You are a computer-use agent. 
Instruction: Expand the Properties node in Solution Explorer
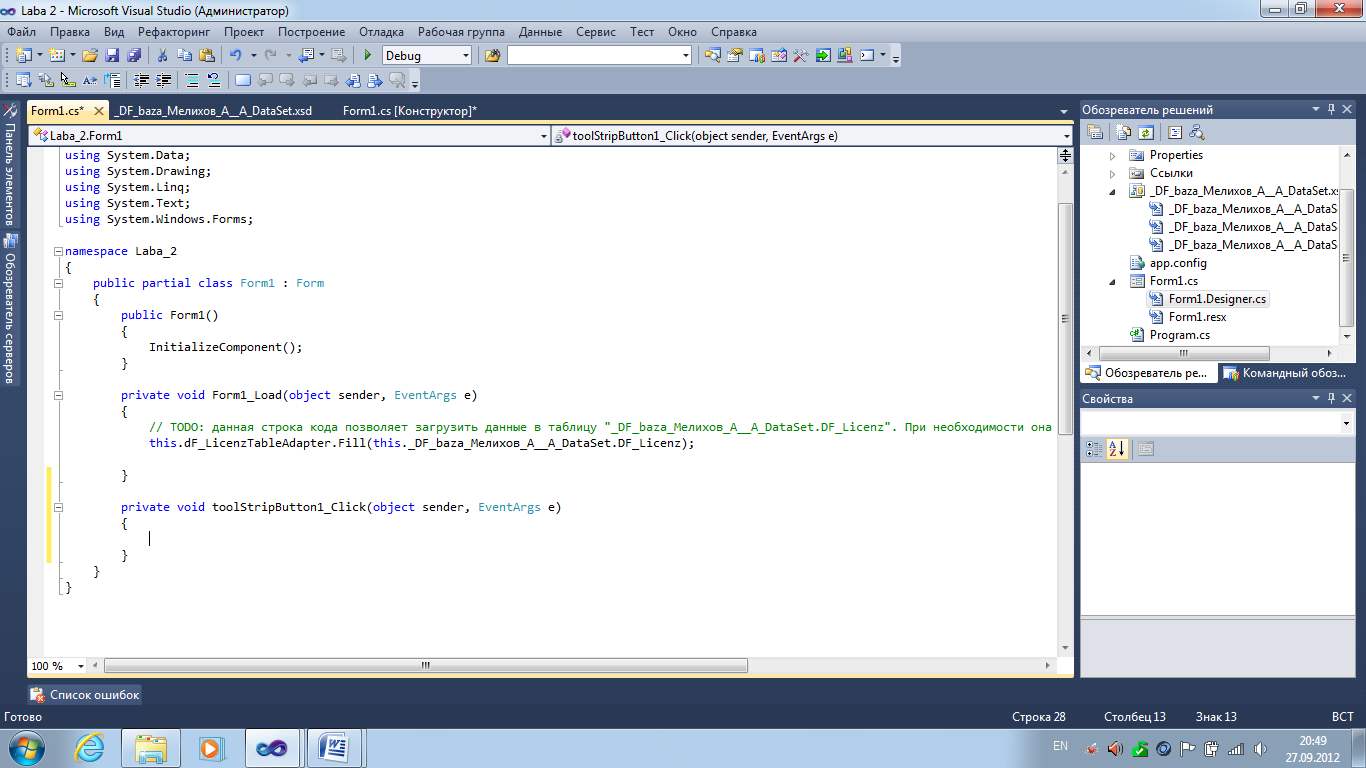click(1113, 155)
